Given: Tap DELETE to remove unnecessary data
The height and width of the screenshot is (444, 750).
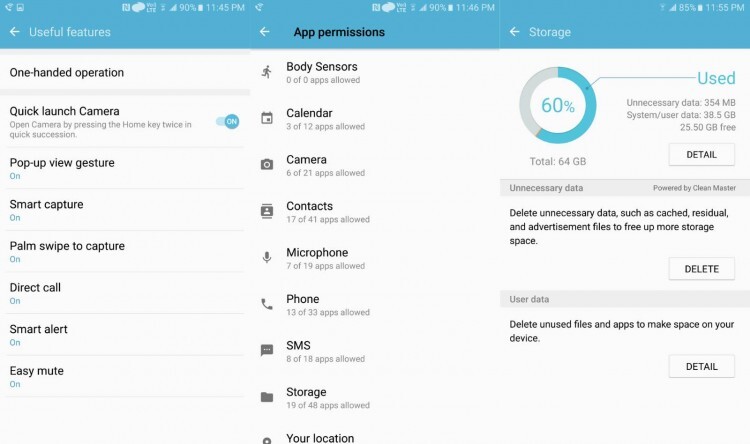Looking at the screenshot, I should [701, 269].
